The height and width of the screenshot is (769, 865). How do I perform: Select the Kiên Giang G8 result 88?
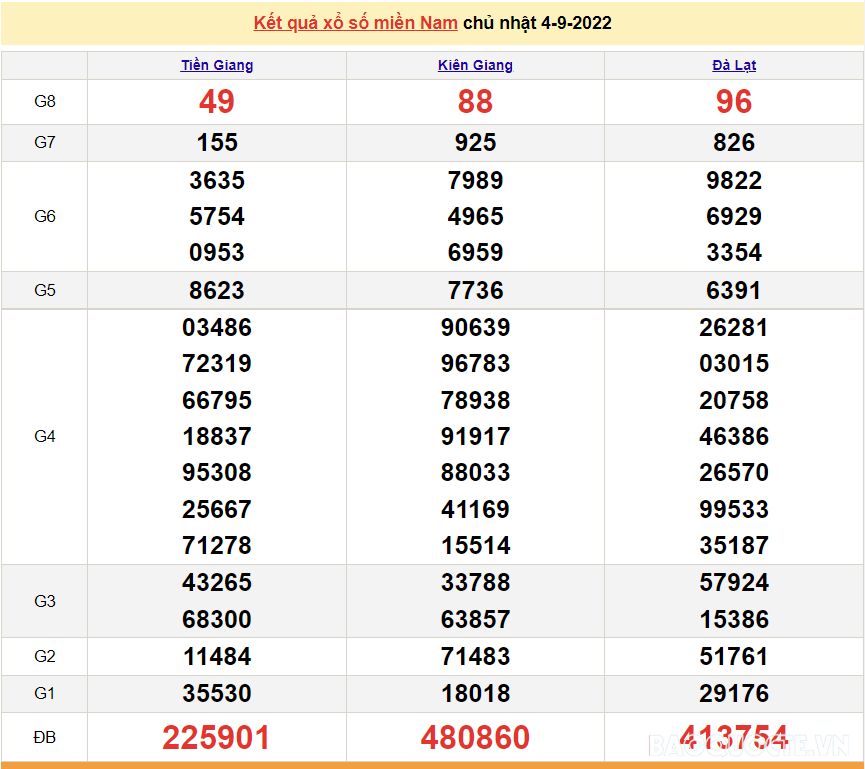(475, 102)
